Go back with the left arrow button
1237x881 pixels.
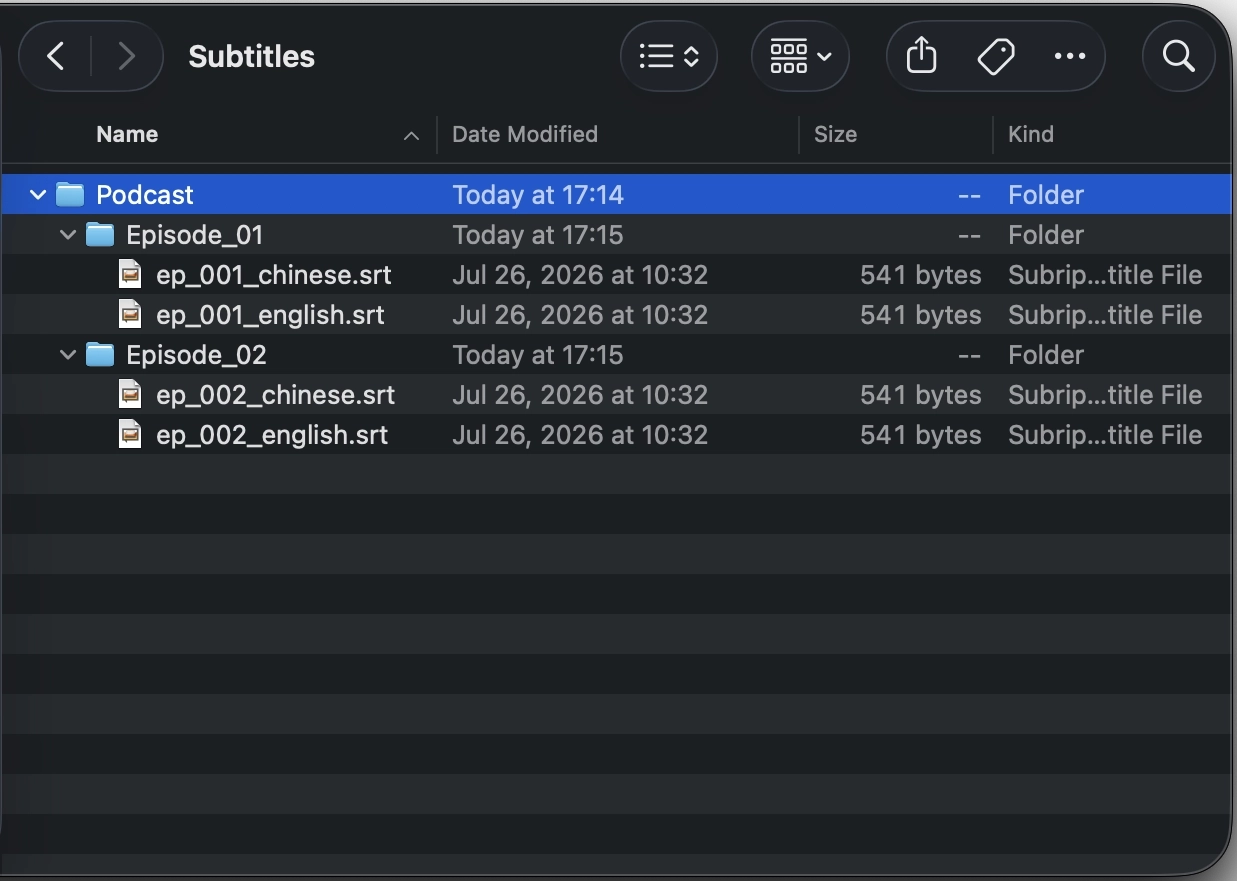(56, 57)
